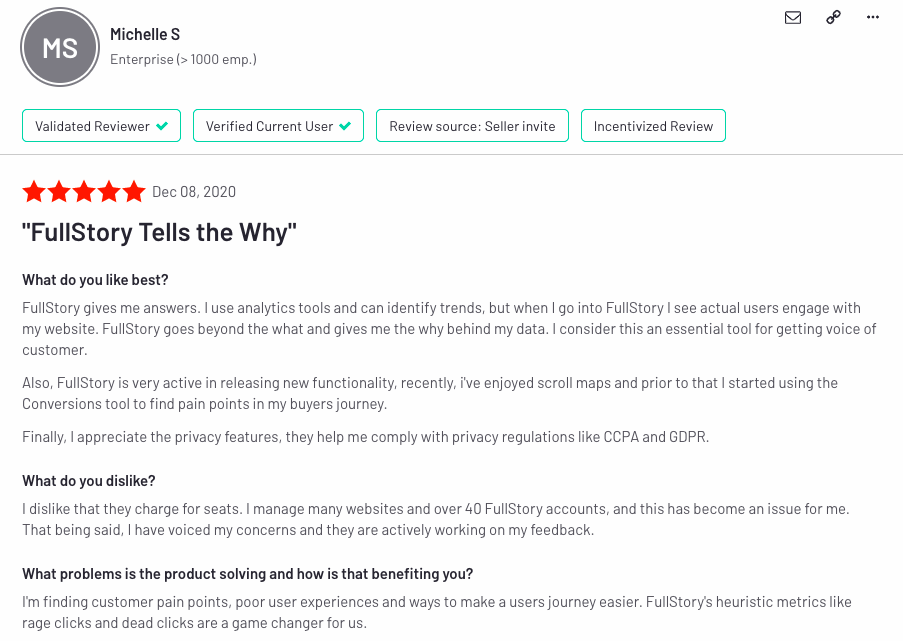Open the "FullStory Tells the Why" review title
The image size is (903, 641).
(159, 233)
